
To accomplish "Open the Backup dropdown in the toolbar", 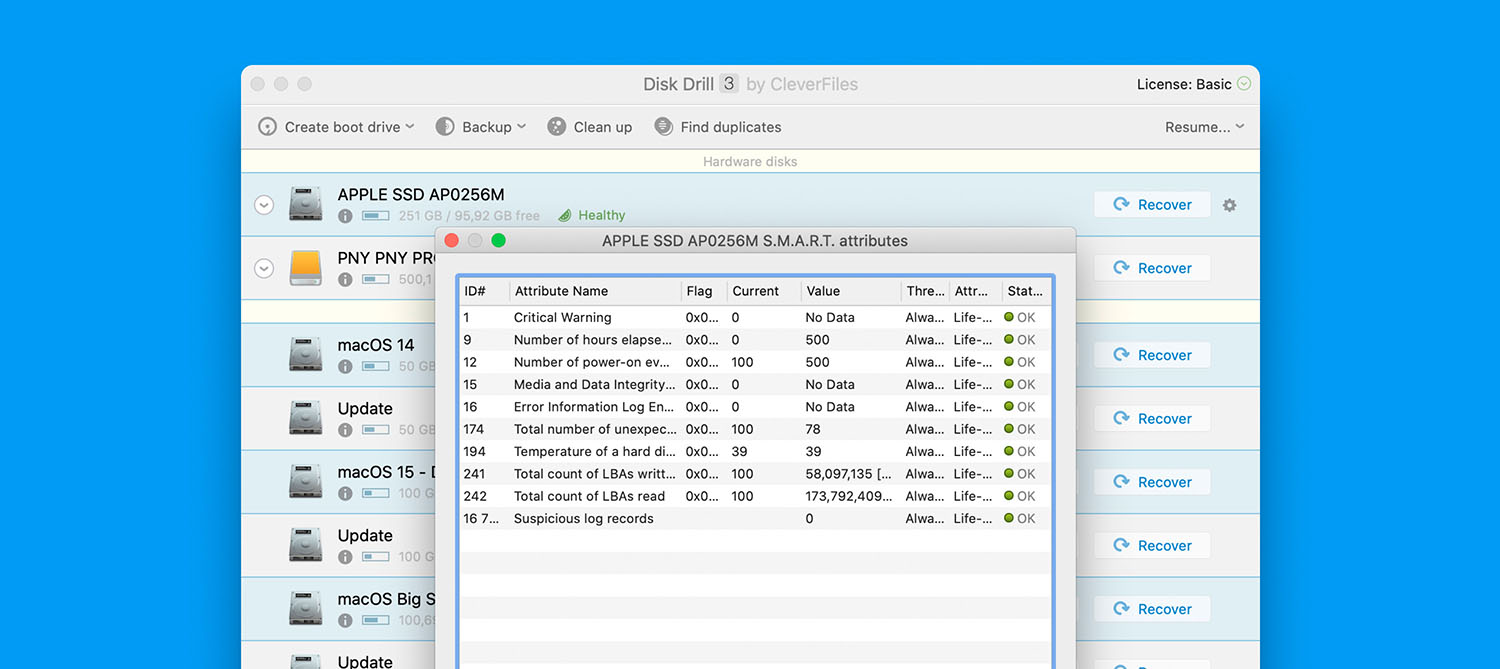I will (480, 127).
